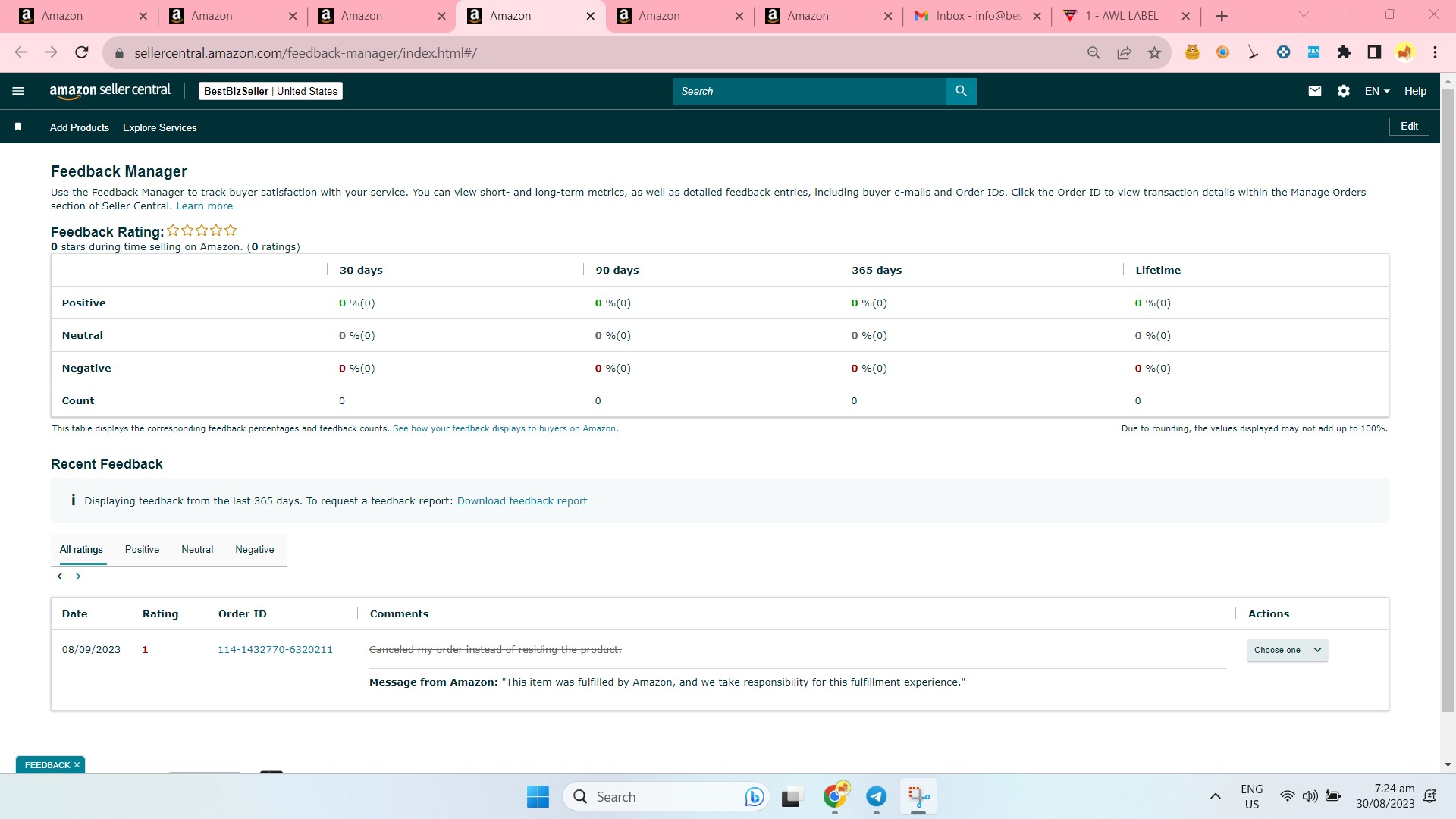Viewport: 1456px width, 819px height.
Task: Show hidden system tray icons
Action: point(1215,796)
